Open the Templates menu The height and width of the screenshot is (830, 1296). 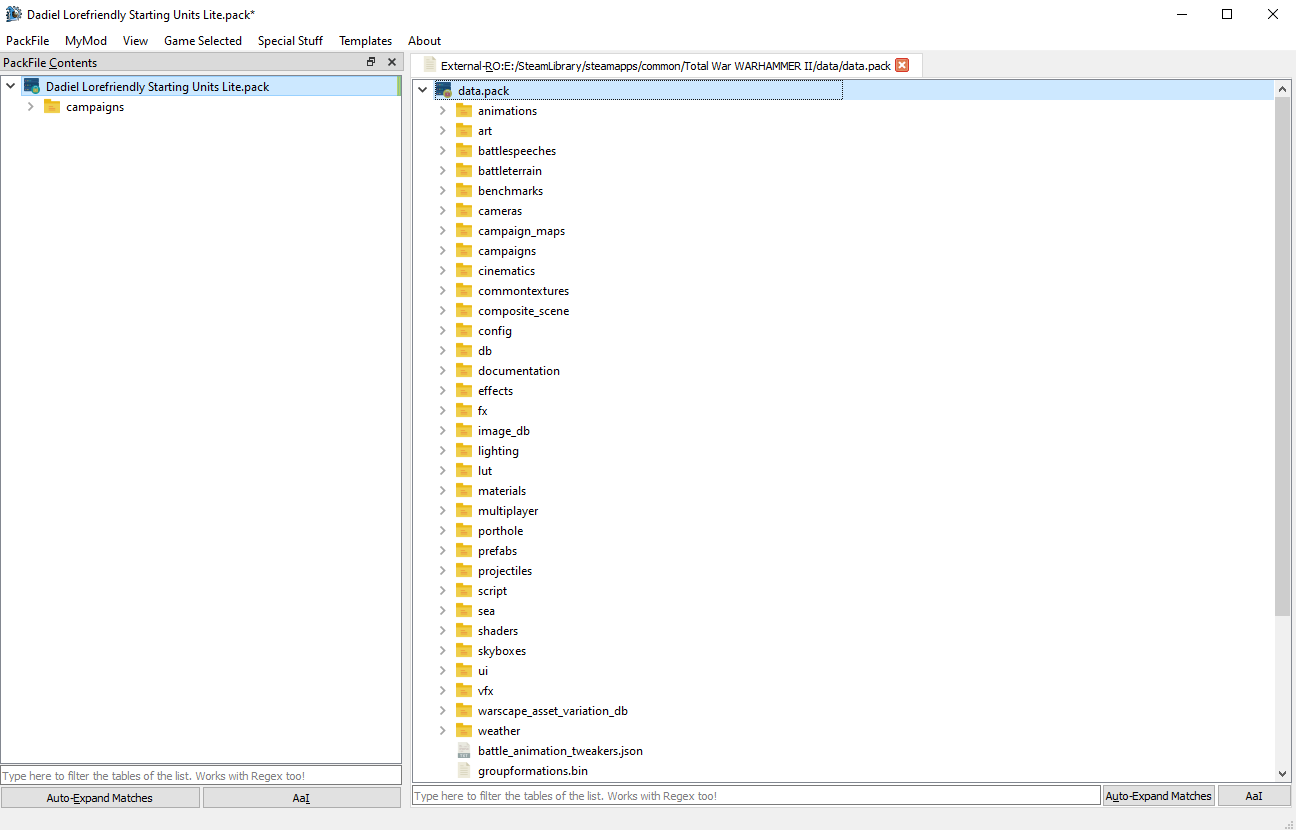(x=366, y=41)
